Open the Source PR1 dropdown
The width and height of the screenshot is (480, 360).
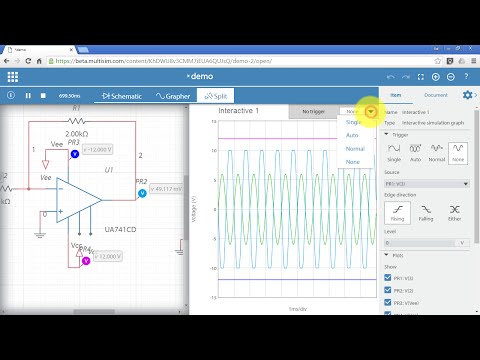427,184
